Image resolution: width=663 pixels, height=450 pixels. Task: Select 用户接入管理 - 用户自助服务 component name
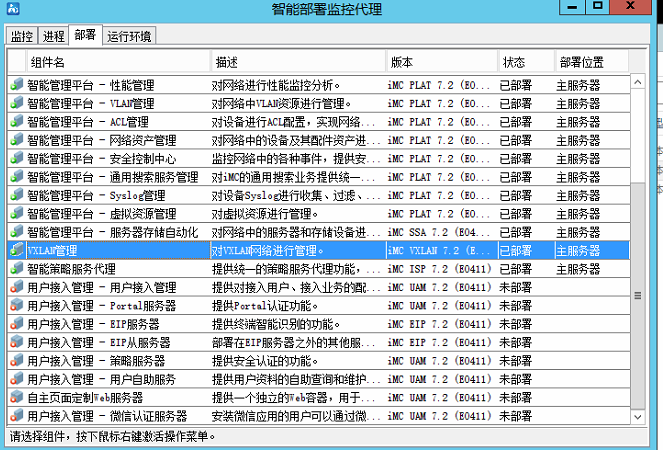pyautogui.click(x=102, y=380)
